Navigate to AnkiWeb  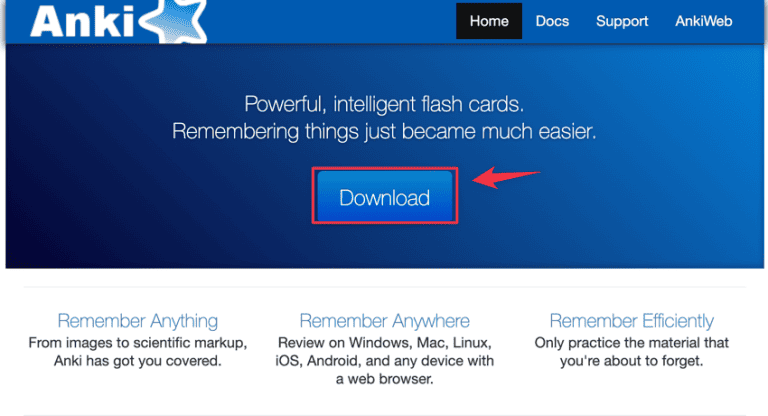703,21
